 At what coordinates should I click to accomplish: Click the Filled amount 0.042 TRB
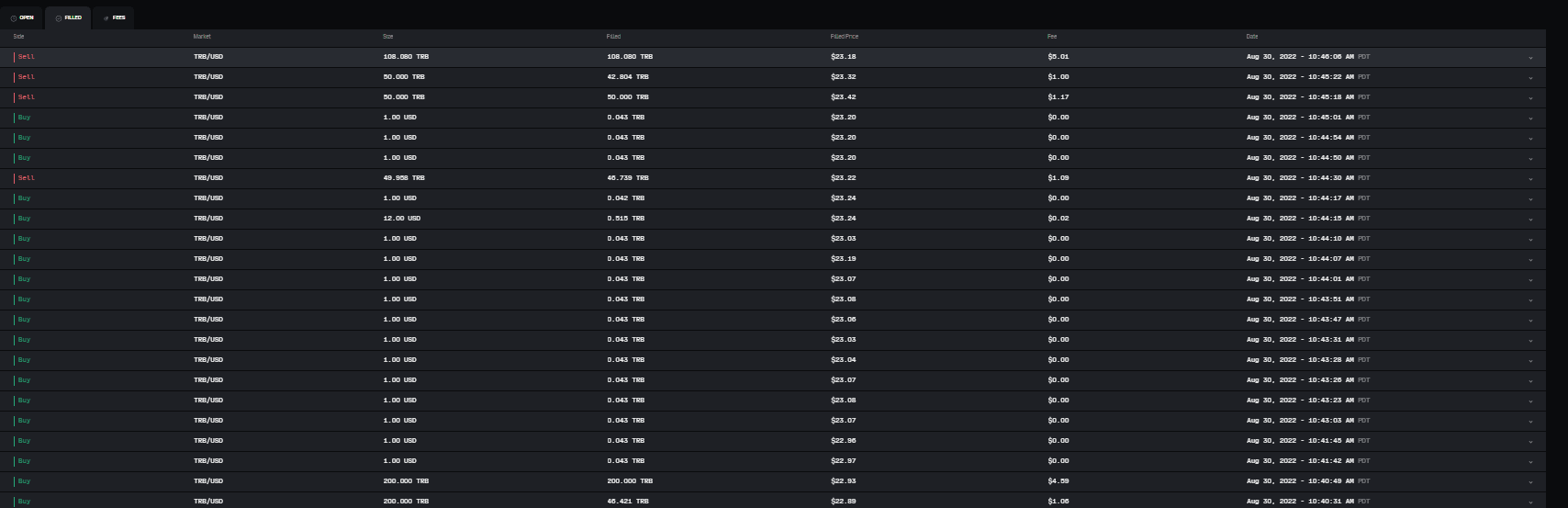625,198
